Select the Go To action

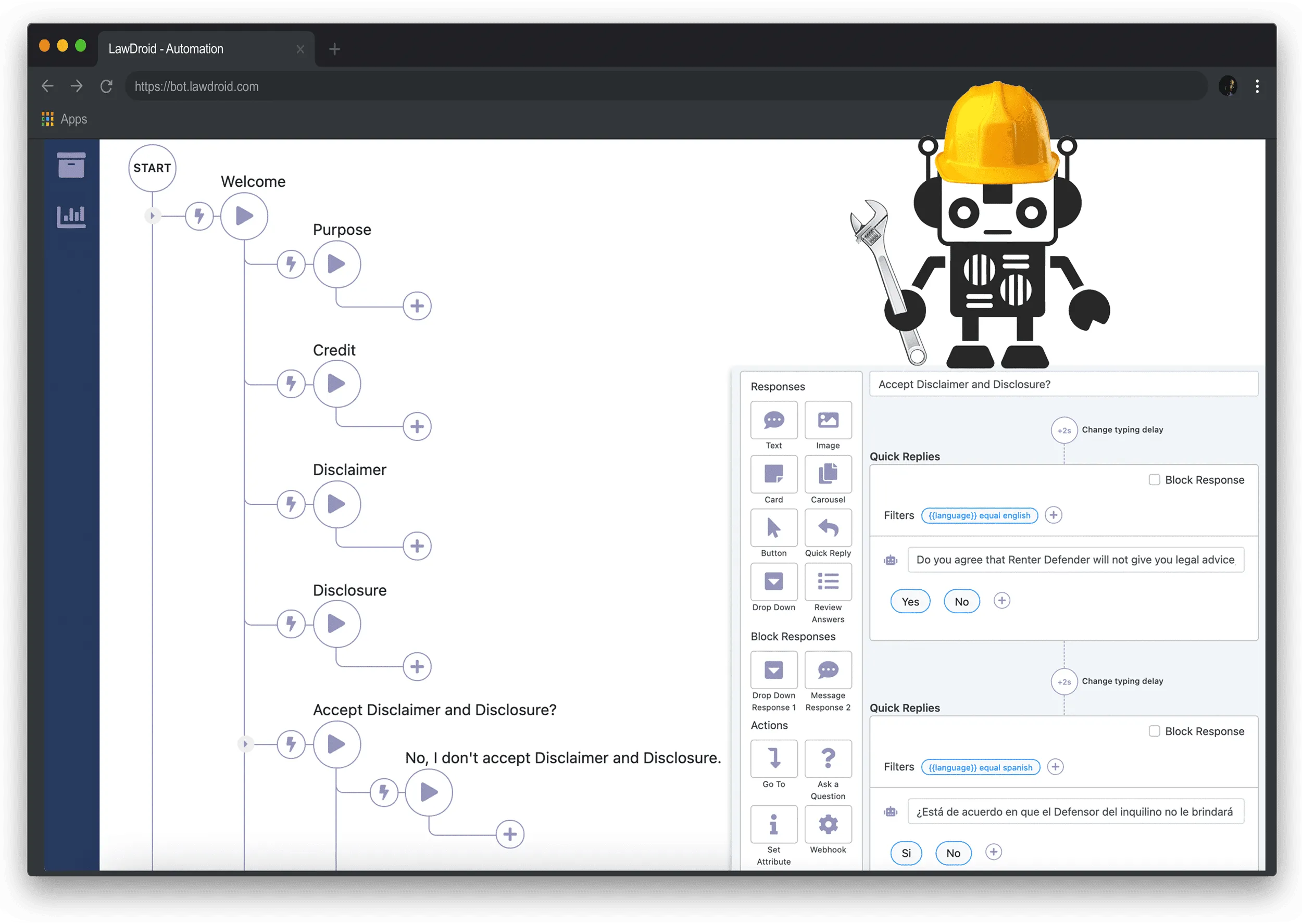[x=773, y=758]
